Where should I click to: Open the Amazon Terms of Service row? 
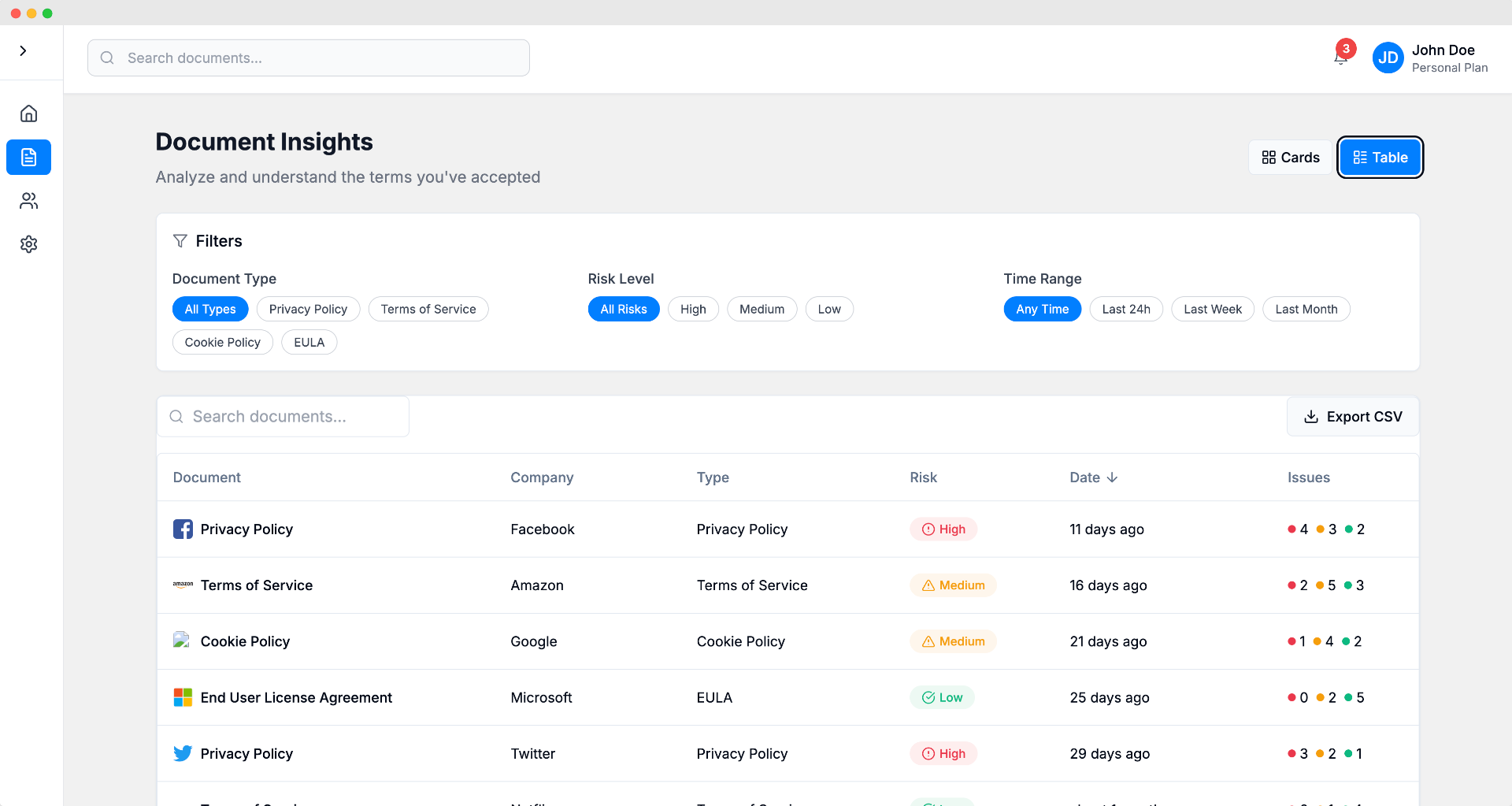pyautogui.click(x=787, y=585)
